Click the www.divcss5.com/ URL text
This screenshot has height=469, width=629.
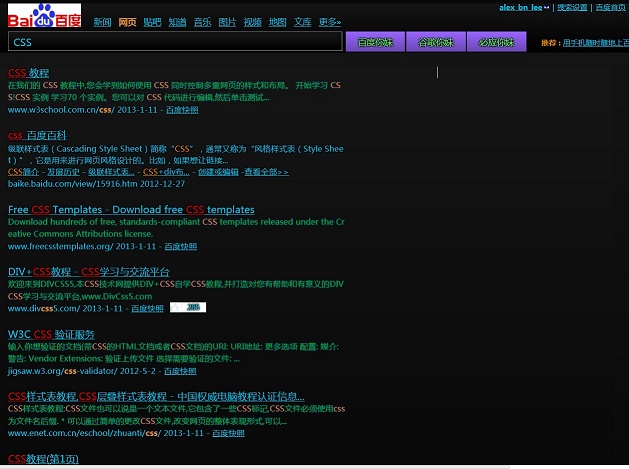coord(44,309)
